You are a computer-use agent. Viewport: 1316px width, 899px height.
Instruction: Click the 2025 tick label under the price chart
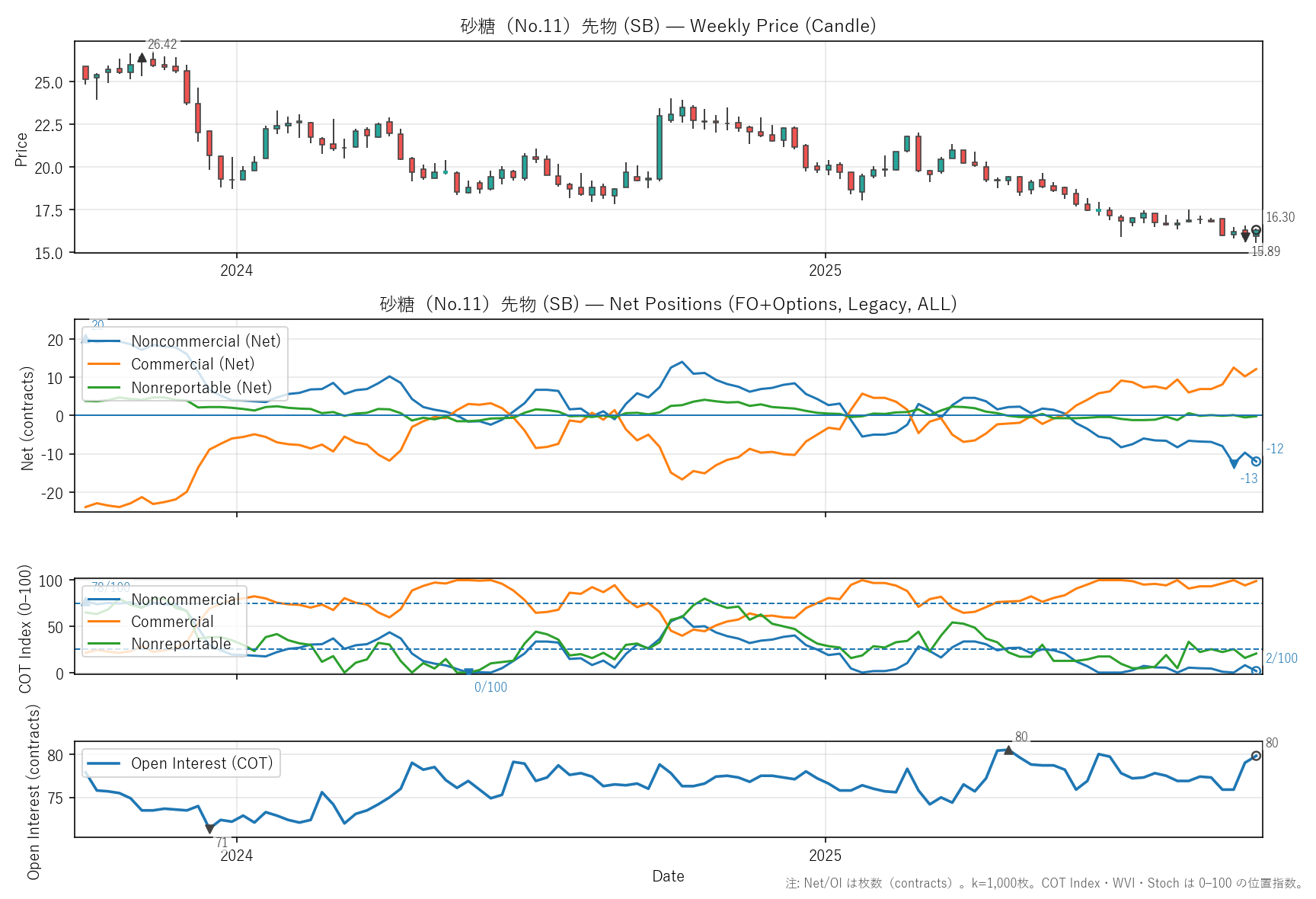click(825, 270)
